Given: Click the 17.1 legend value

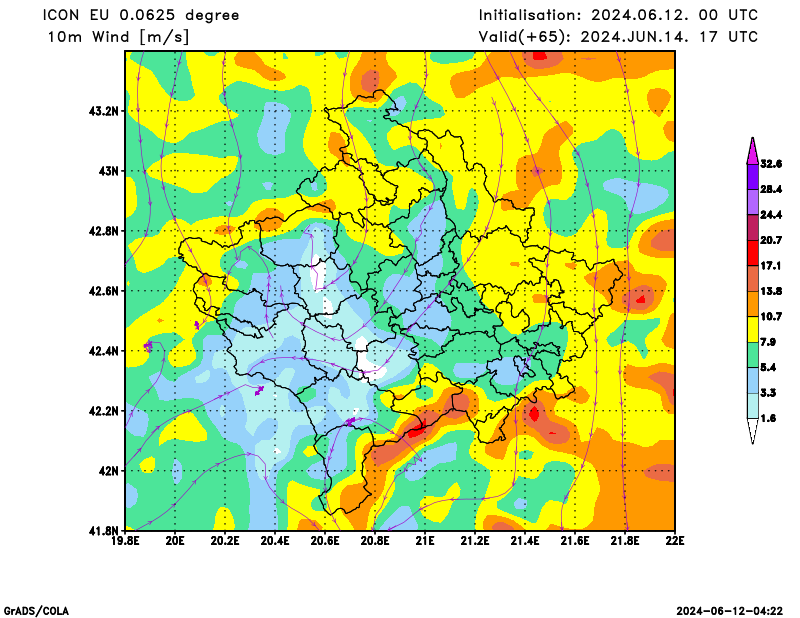Looking at the screenshot, I should point(771,266).
